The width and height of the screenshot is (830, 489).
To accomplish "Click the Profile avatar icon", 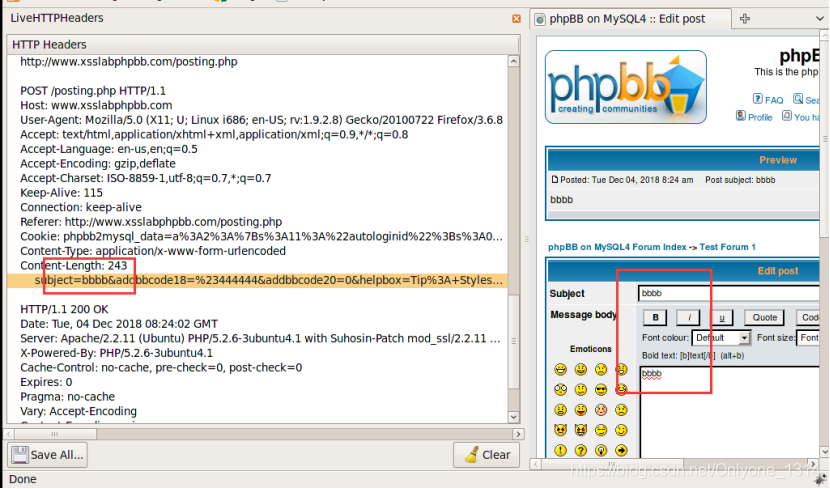I will coord(741,116).
